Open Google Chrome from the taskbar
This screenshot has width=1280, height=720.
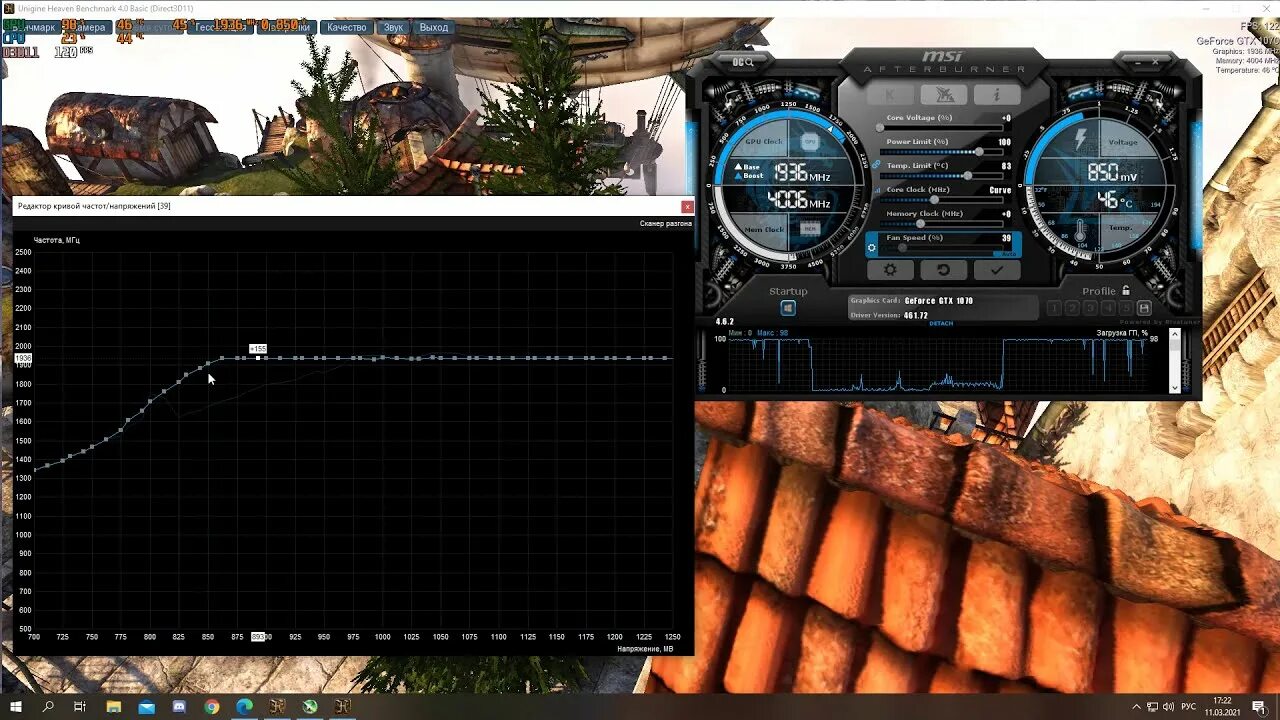click(x=212, y=707)
